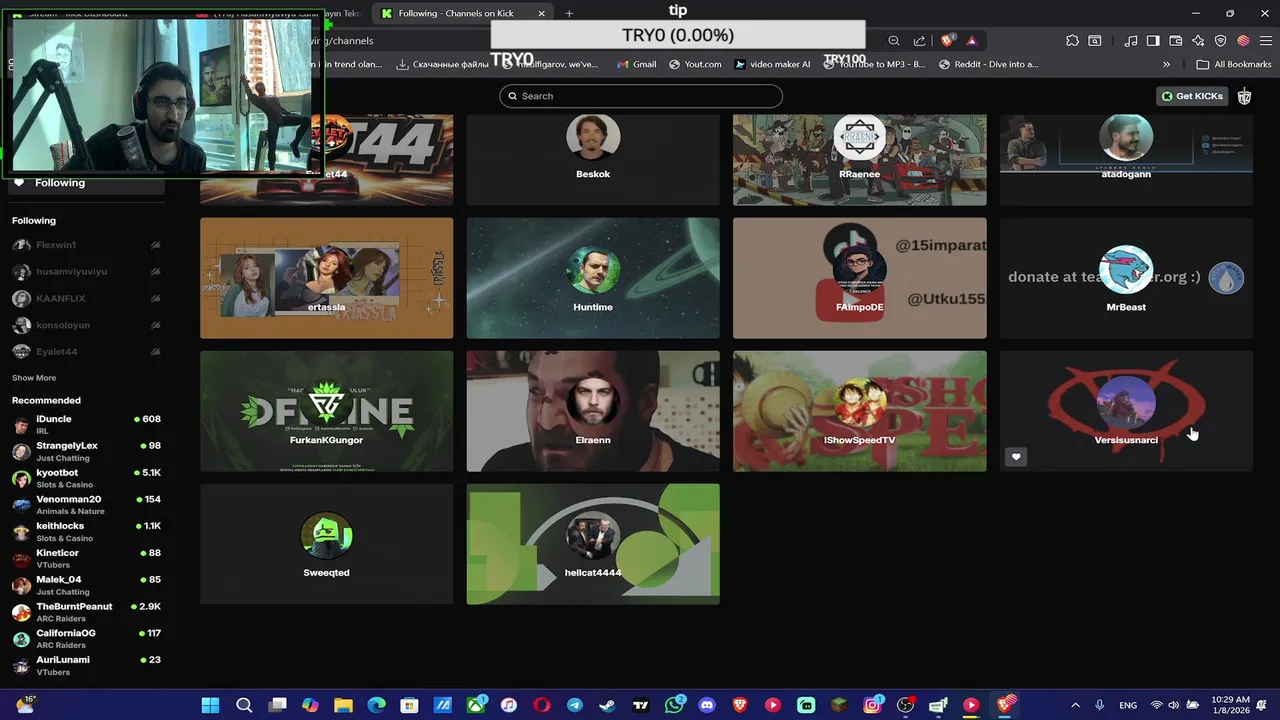This screenshot has height=720, width=1280.
Task: Open the Sweeqted channel card
Action: coord(326,544)
